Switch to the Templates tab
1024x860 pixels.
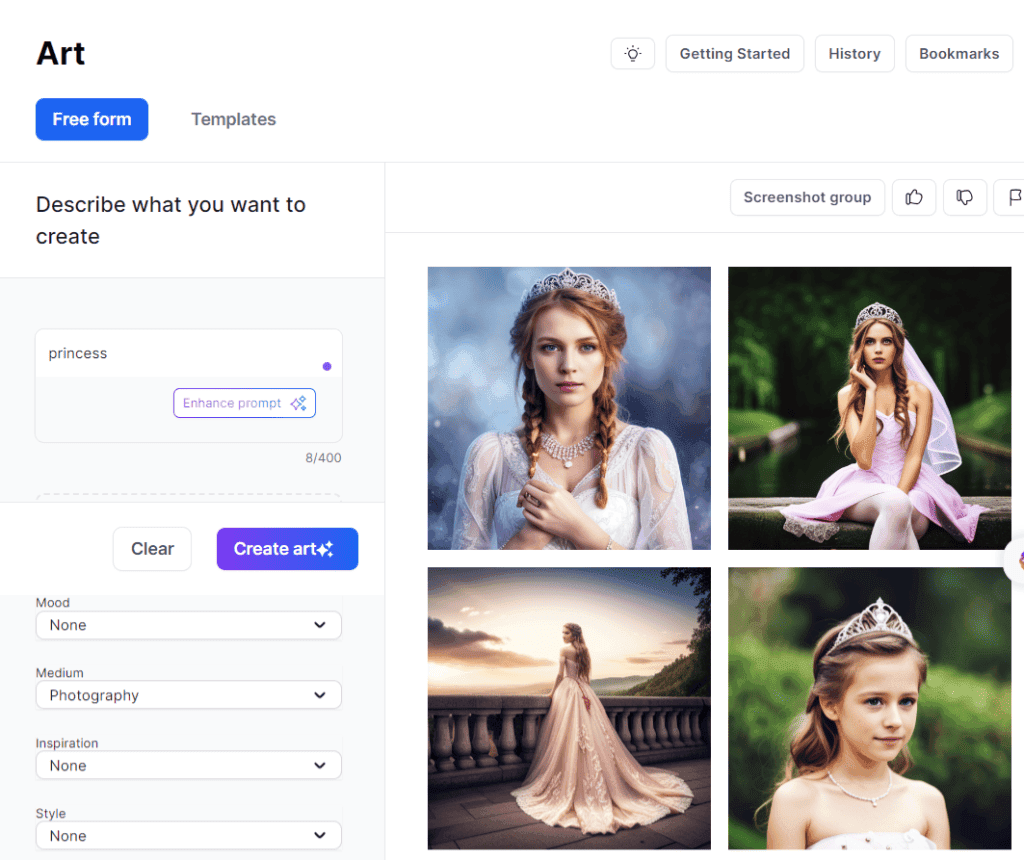[x=233, y=119]
